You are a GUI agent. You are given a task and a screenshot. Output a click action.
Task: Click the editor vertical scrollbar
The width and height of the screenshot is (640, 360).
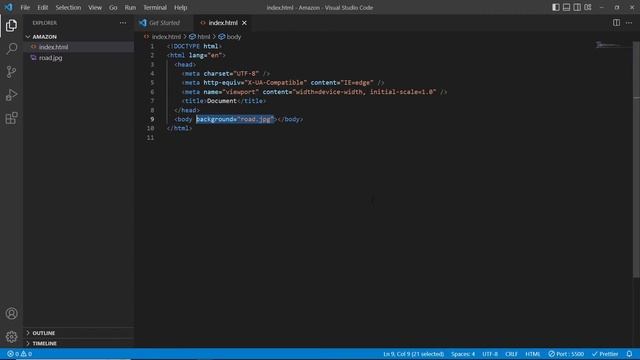pyautogui.click(x=636, y=159)
